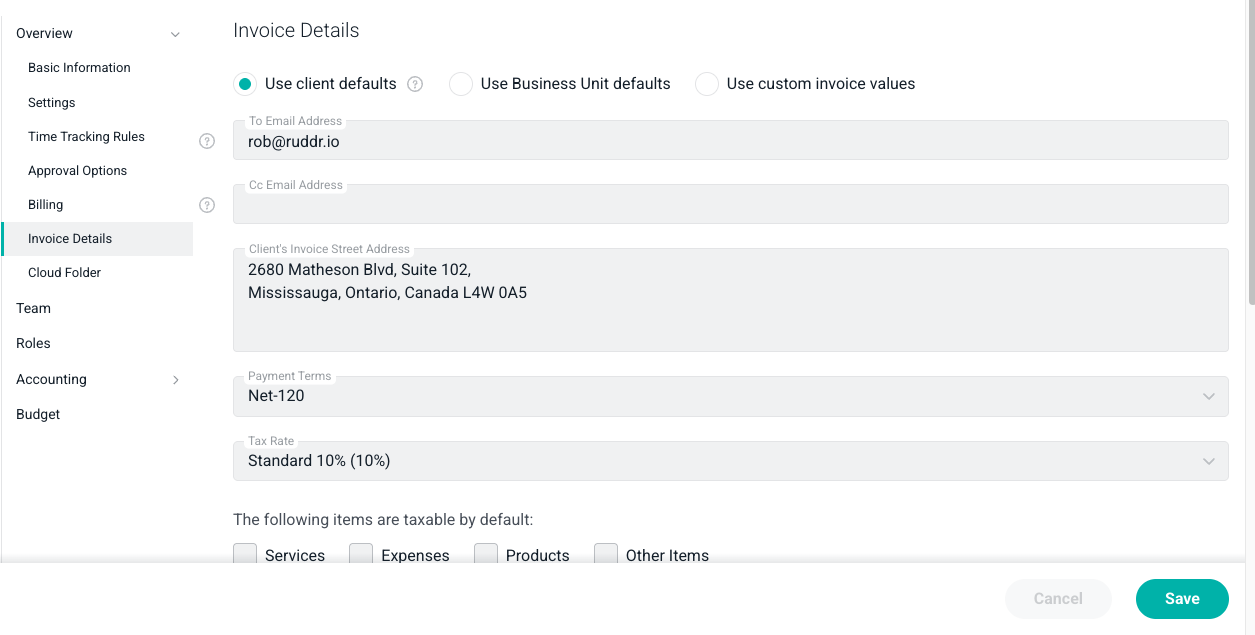1255x635 pixels.
Task: Open the Tax Rate dropdown
Action: [x=731, y=461]
